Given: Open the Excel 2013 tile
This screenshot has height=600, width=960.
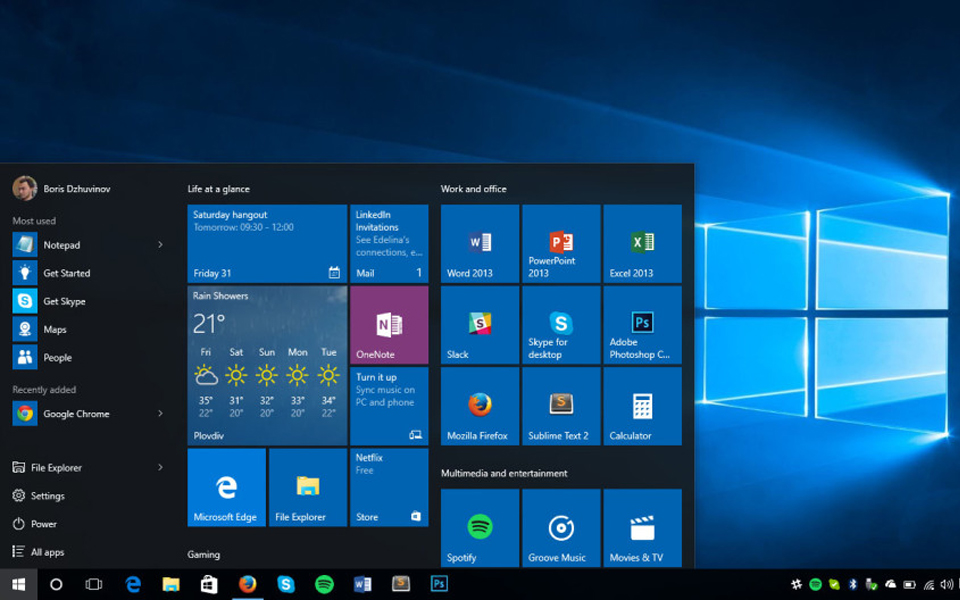Looking at the screenshot, I should (x=642, y=244).
